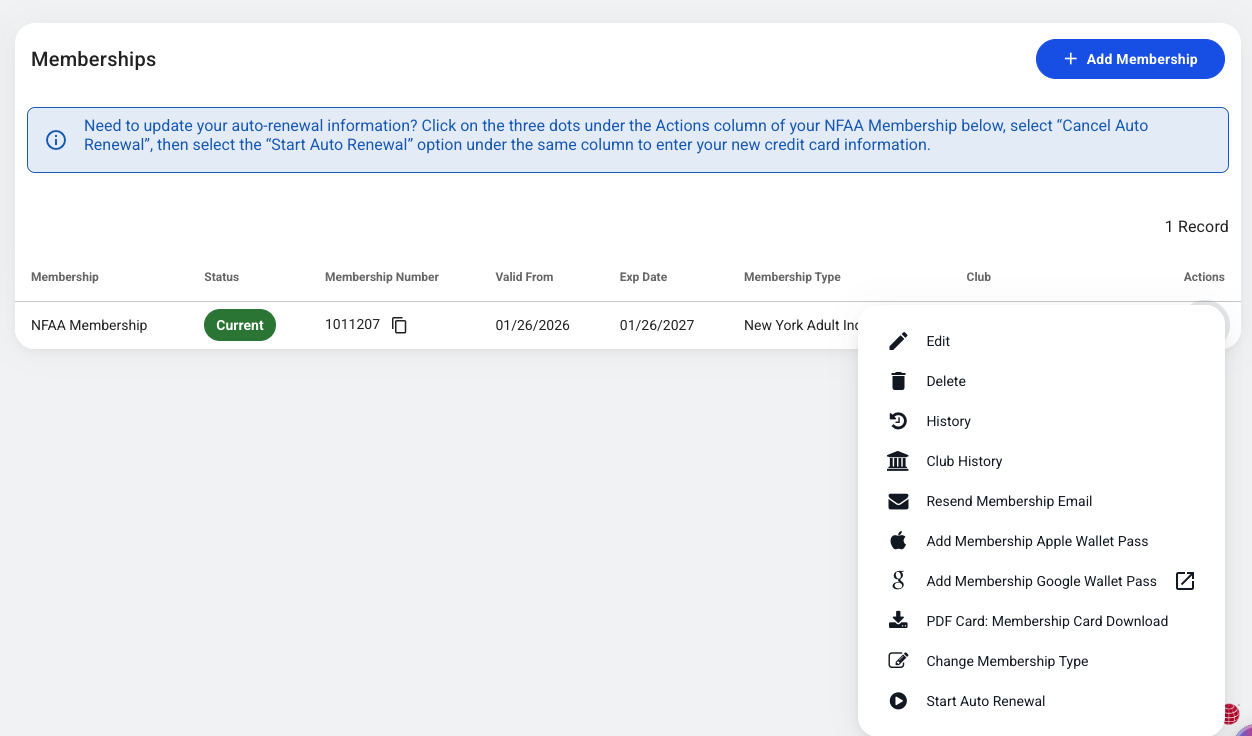The image size is (1252, 736).
Task: Click the envelope Resend Email icon
Action: pos(898,501)
